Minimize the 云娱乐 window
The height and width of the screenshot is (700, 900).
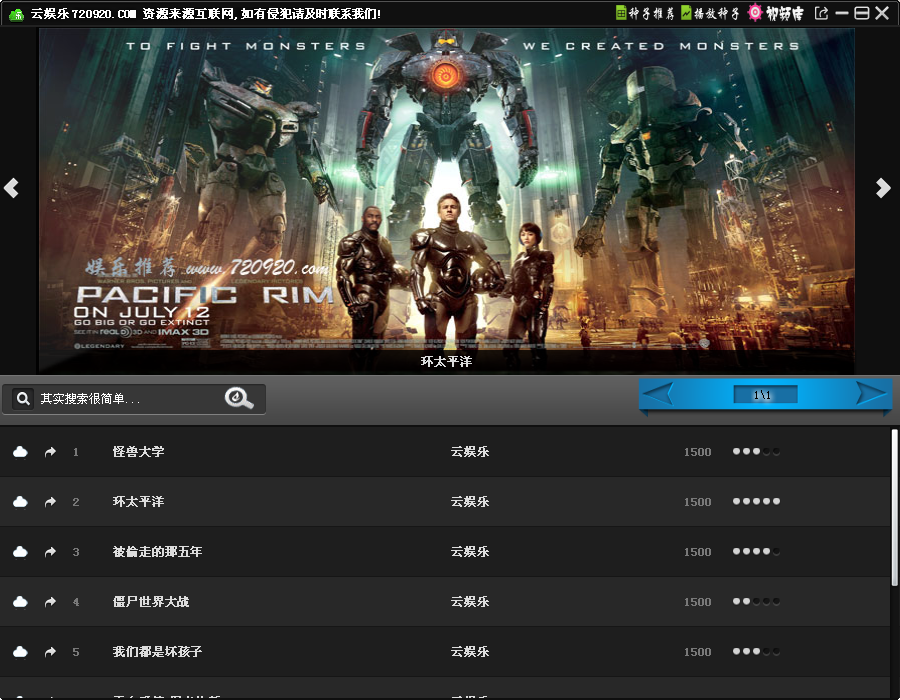click(x=842, y=13)
